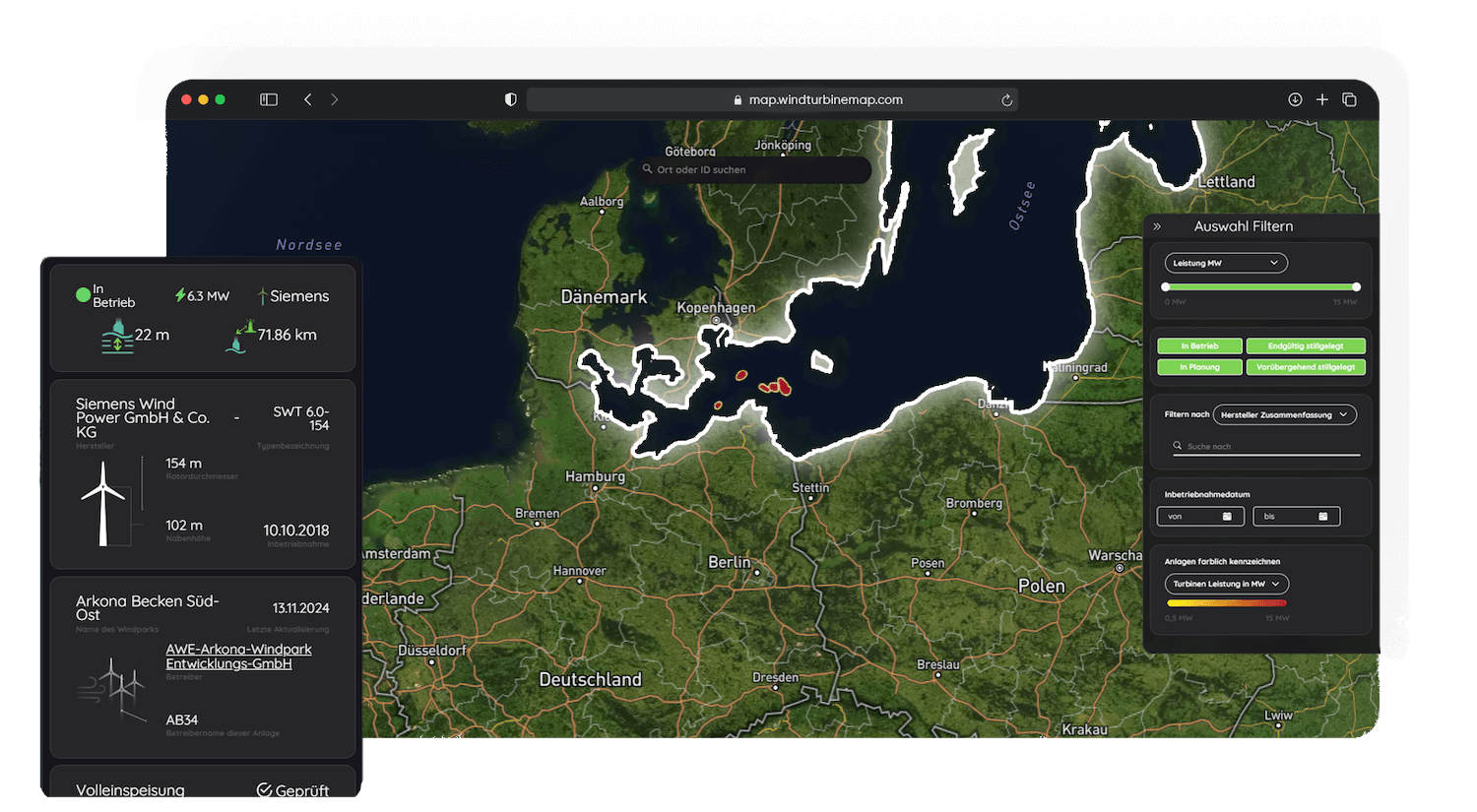1477x812 pixels.
Task: Click the water depth icon next to 22 m
Action: coord(116,335)
